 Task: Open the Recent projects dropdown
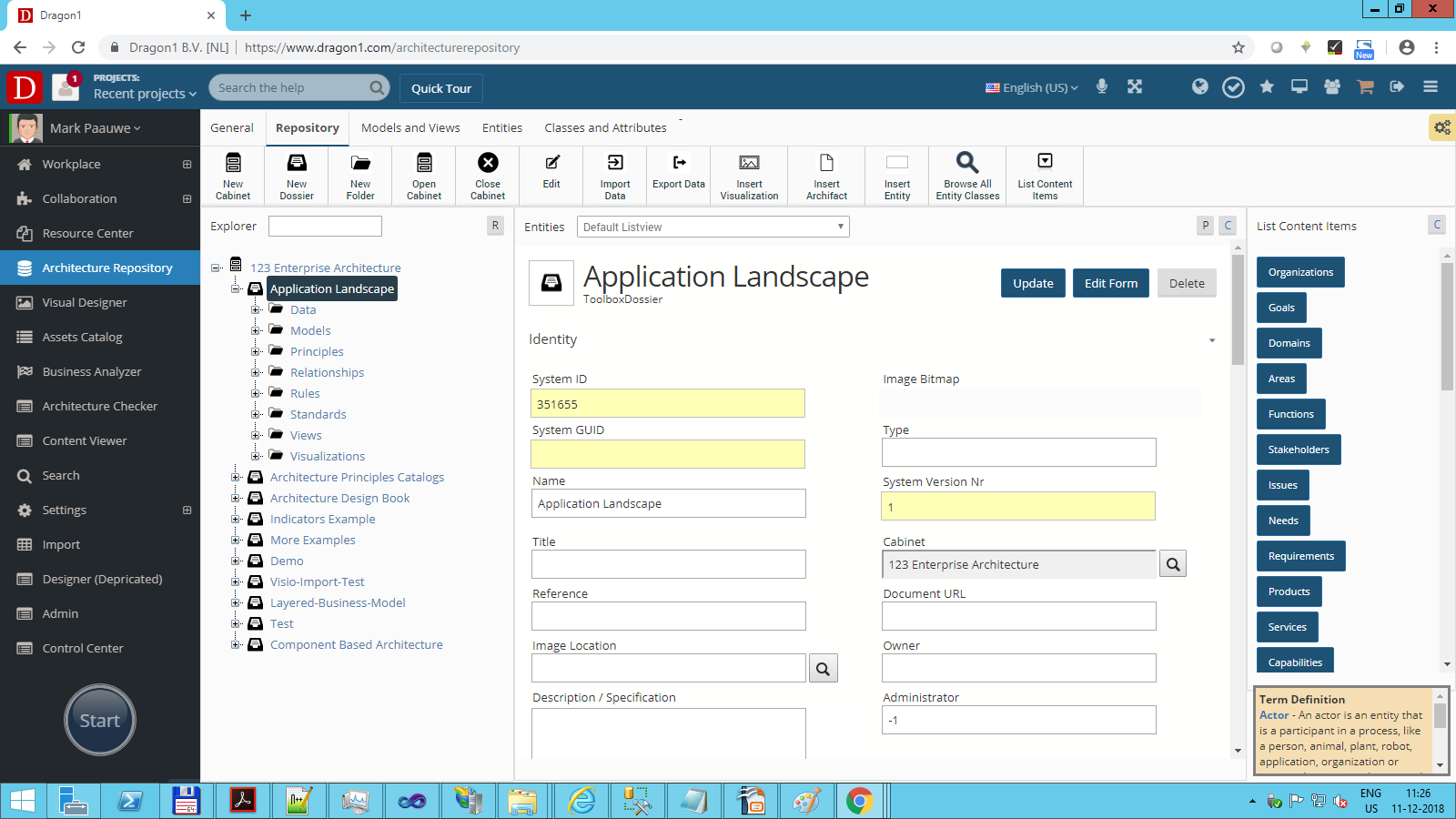click(x=145, y=94)
